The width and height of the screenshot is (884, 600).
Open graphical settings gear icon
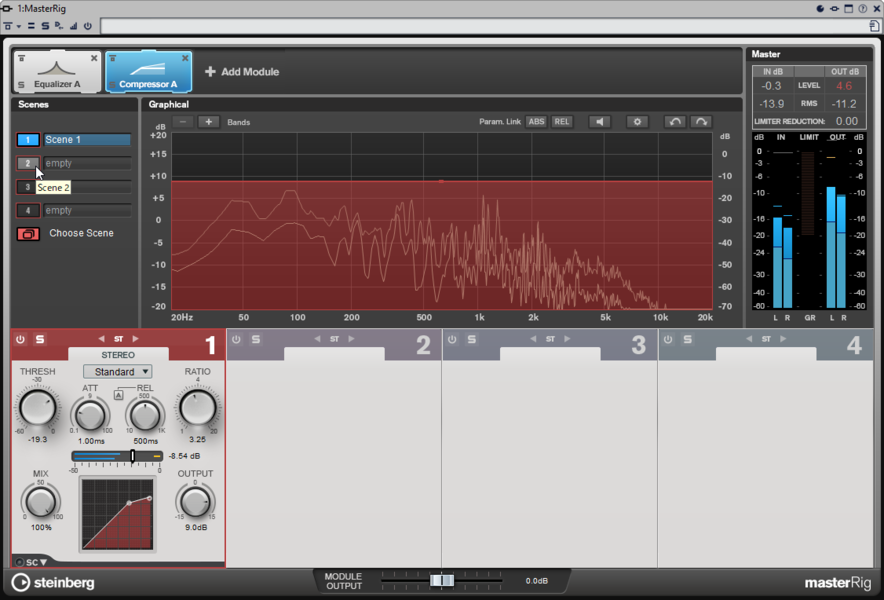(637, 122)
